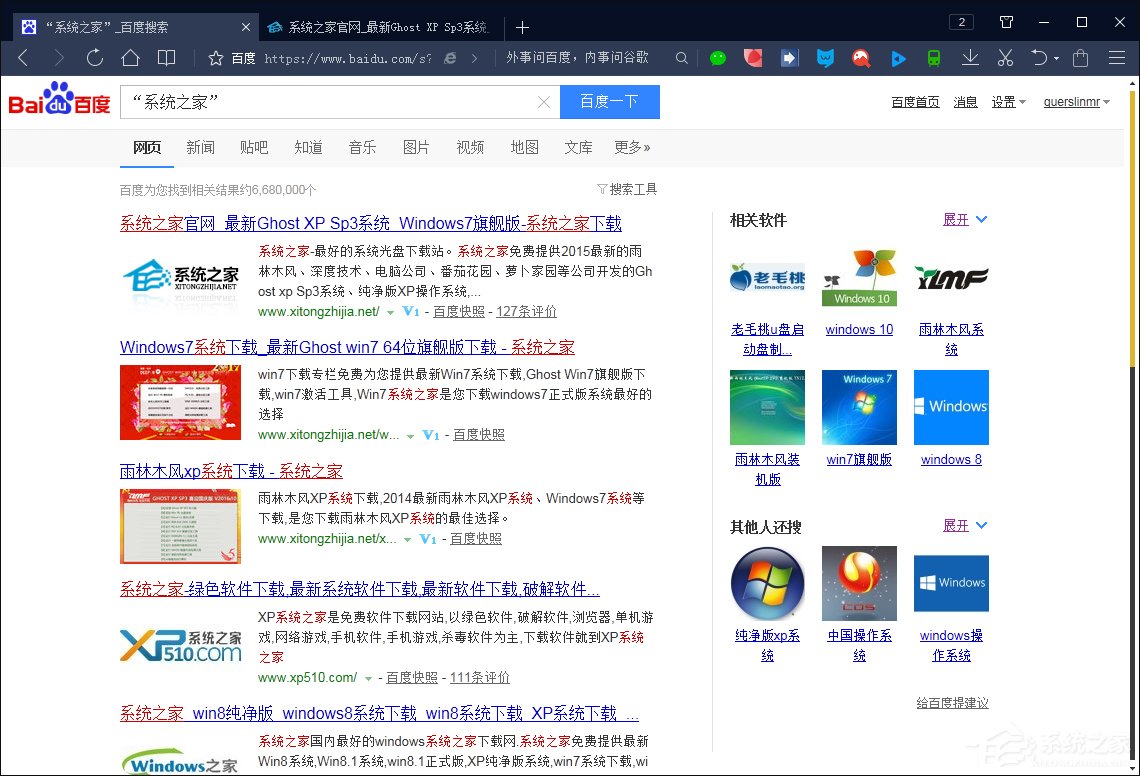Click the 百度一下 search button
This screenshot has width=1140, height=776.
click(x=609, y=102)
